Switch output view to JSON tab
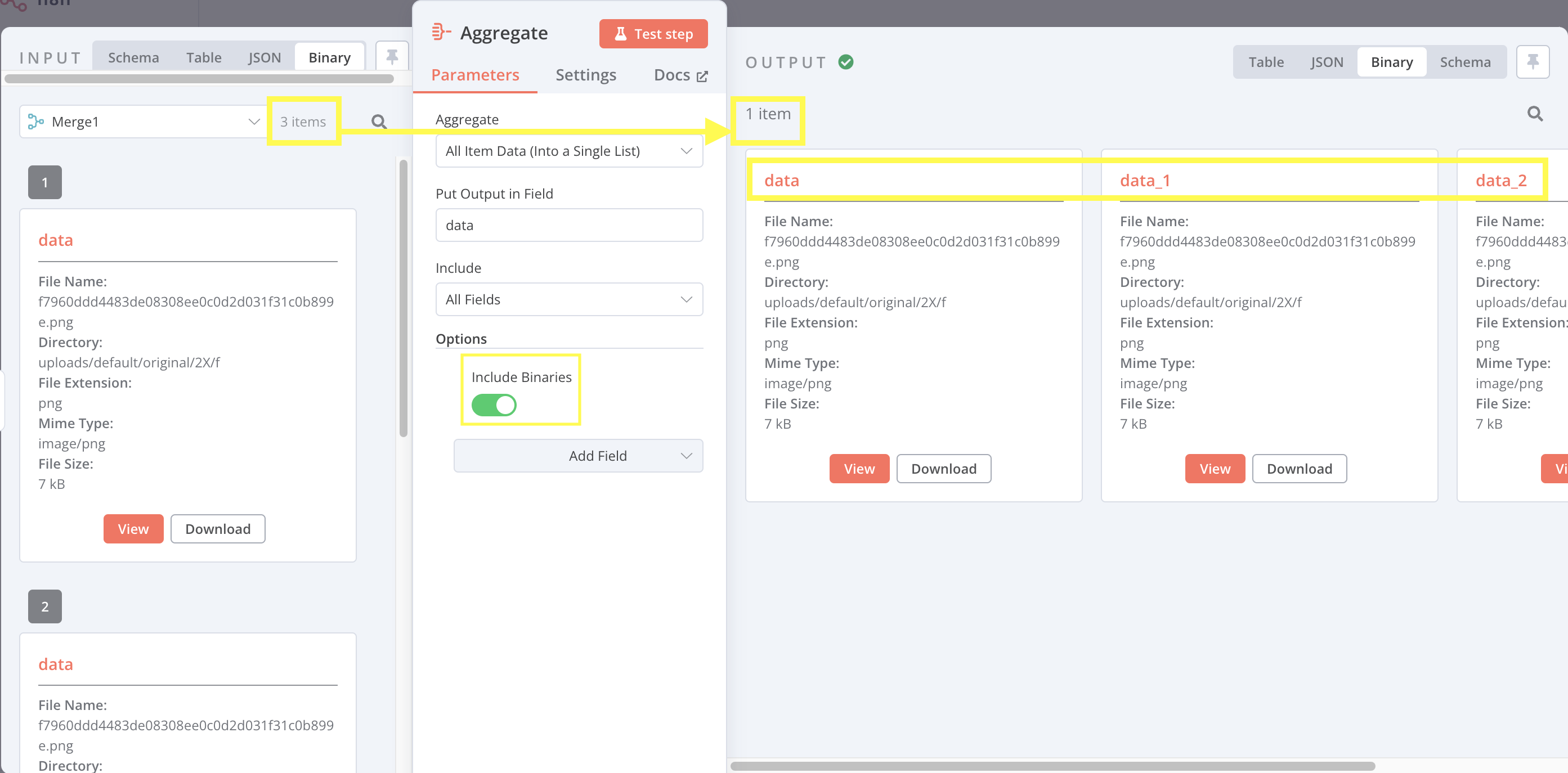The height and width of the screenshot is (773, 1568). click(1327, 62)
